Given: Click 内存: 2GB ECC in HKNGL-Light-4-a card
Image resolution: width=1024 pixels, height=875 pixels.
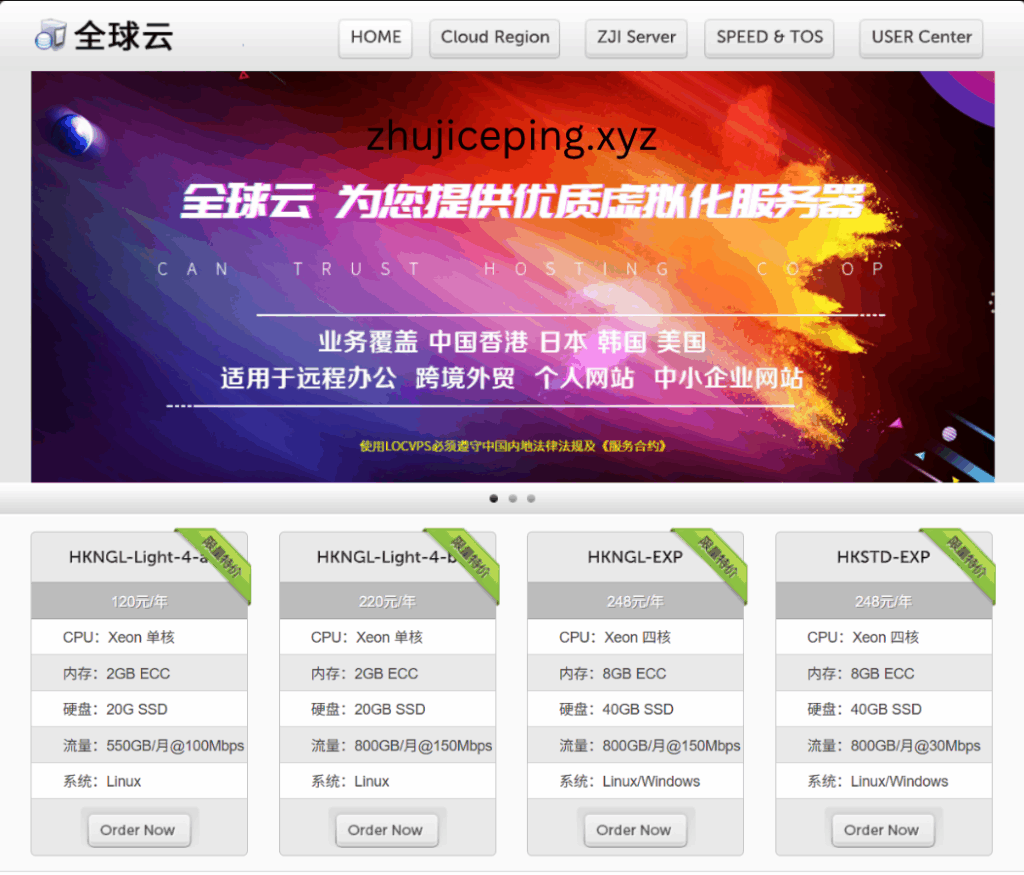Looking at the screenshot, I should pyautogui.click(x=139, y=673).
